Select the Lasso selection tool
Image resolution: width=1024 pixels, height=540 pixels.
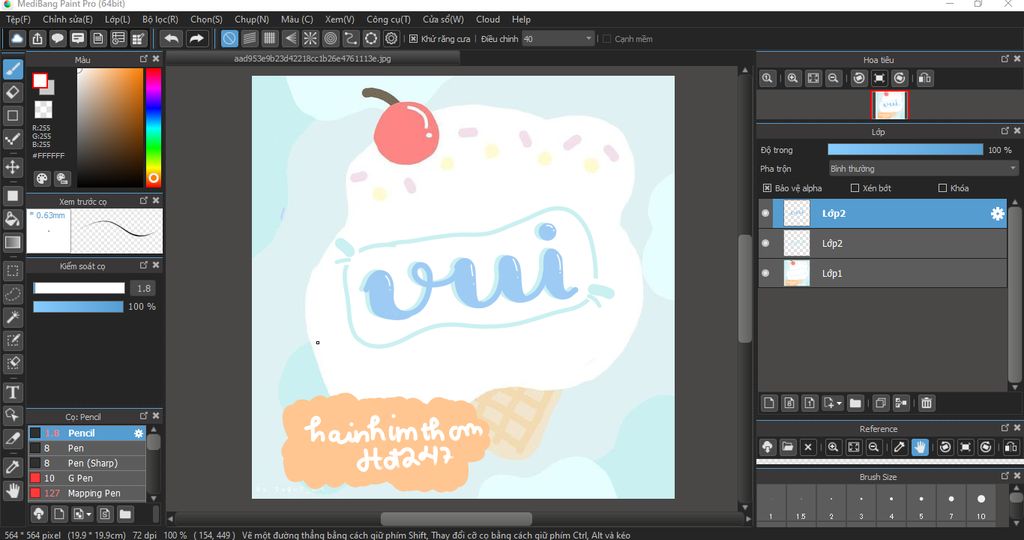point(12,294)
